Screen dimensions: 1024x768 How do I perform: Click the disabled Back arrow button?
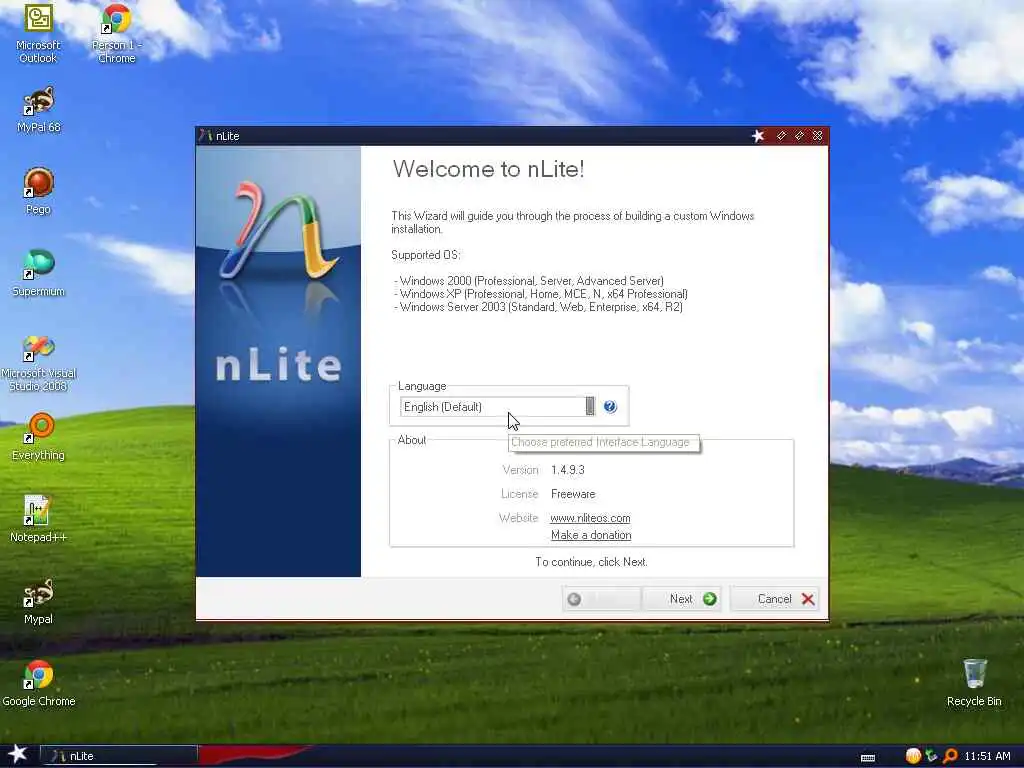tap(601, 599)
